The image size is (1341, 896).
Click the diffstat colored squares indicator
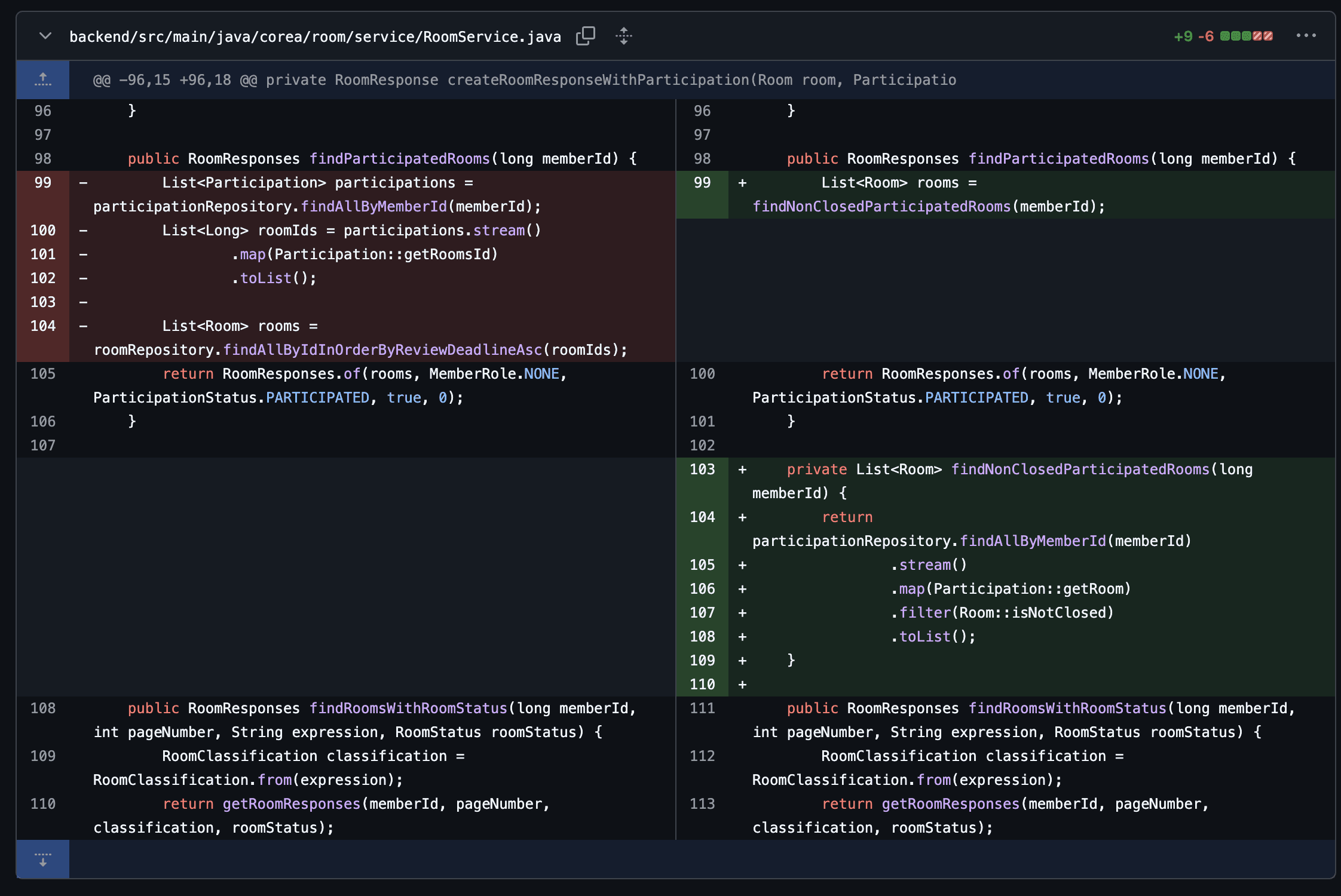tap(1246, 36)
